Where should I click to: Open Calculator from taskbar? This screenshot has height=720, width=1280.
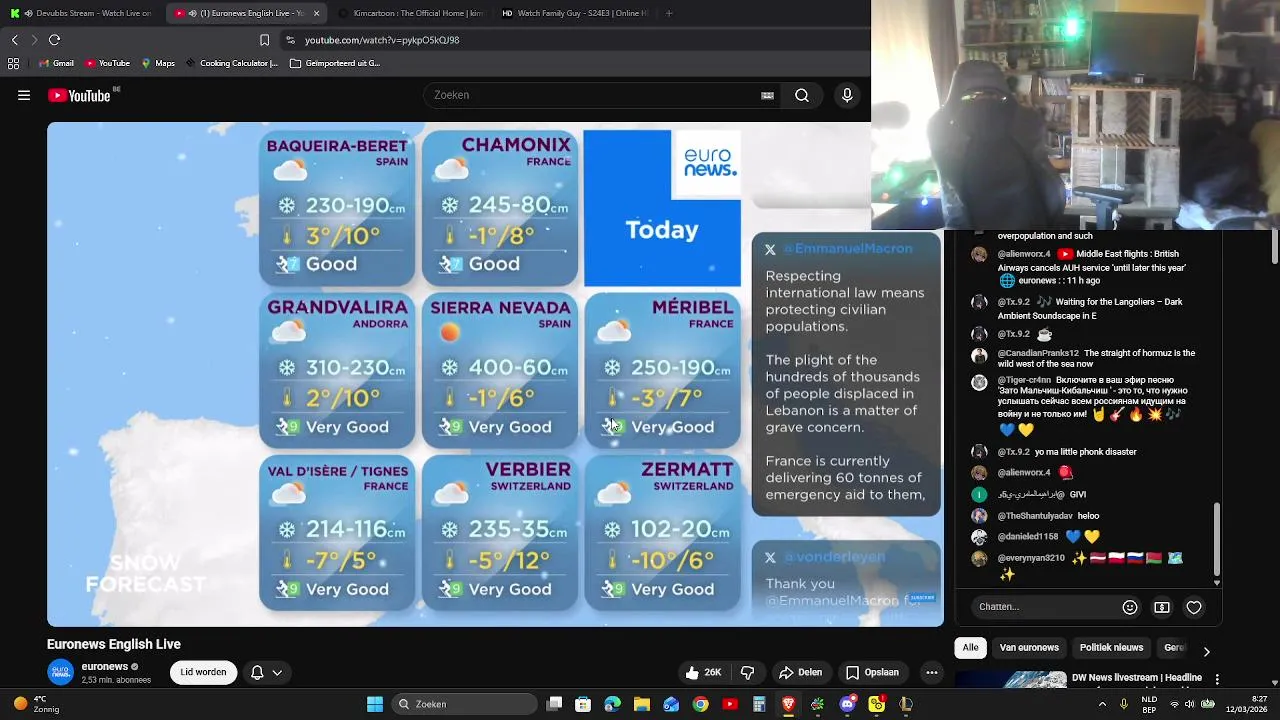(x=759, y=704)
